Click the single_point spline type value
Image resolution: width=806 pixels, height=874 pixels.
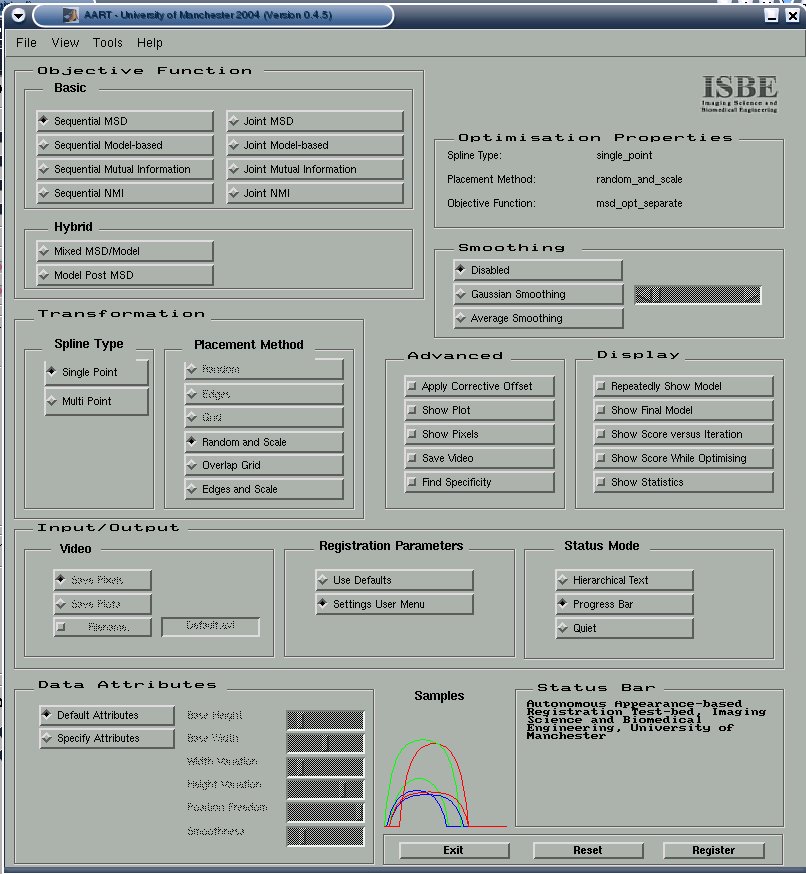pyautogui.click(x=624, y=155)
